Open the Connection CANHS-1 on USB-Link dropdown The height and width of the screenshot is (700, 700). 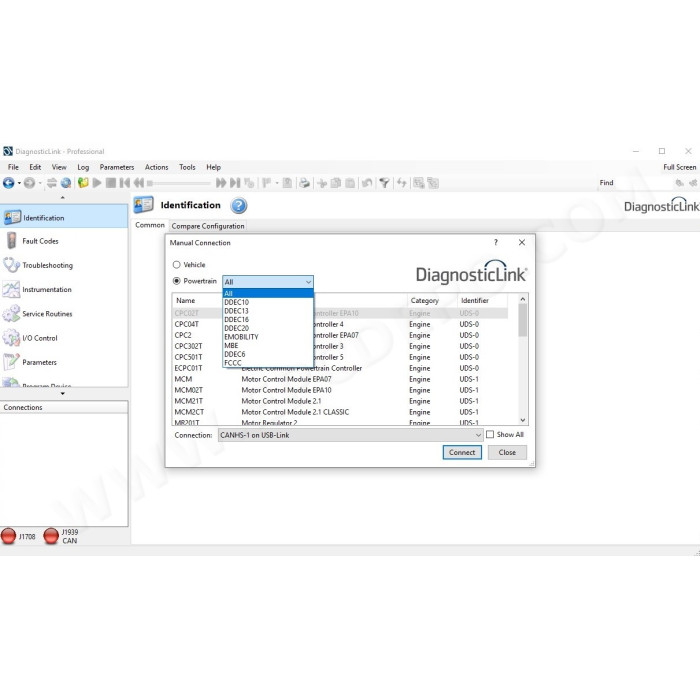coord(350,435)
